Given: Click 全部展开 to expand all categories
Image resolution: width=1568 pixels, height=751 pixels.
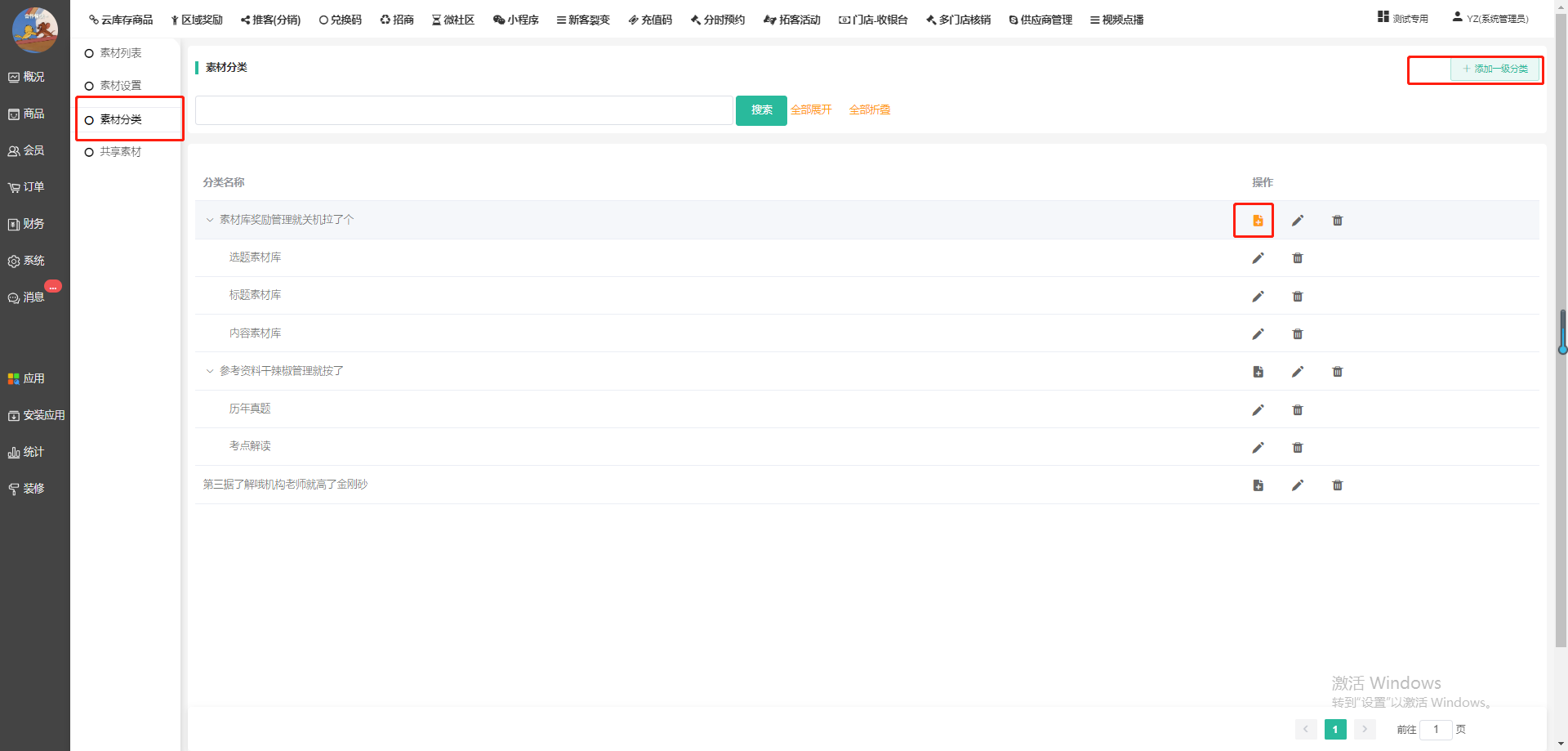Looking at the screenshot, I should [x=811, y=110].
